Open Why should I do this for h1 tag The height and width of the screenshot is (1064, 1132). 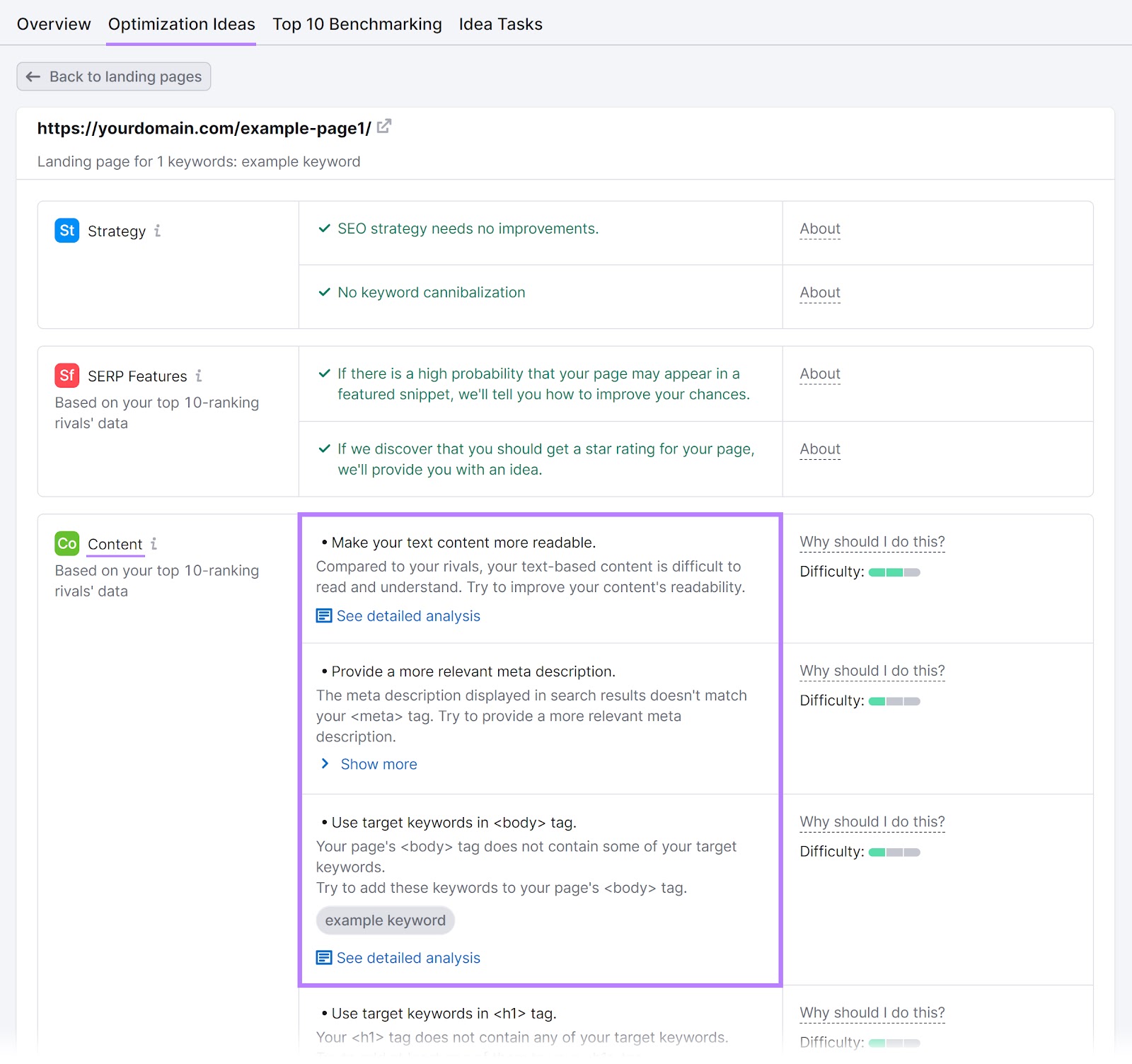click(872, 1013)
